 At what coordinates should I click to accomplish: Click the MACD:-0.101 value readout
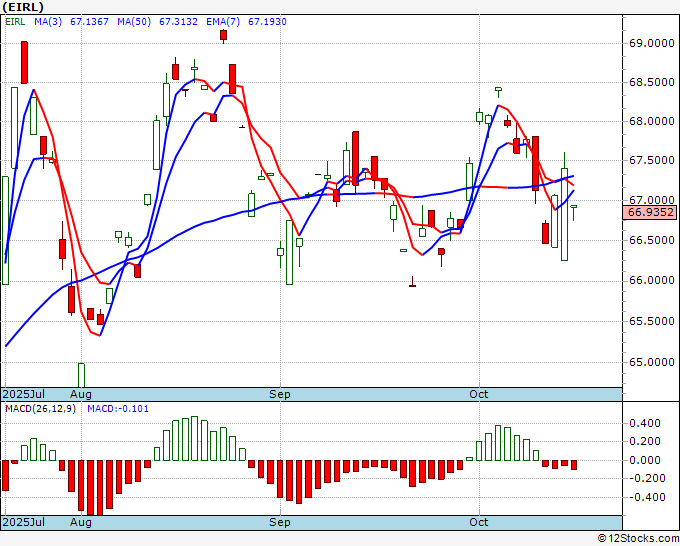point(118,409)
